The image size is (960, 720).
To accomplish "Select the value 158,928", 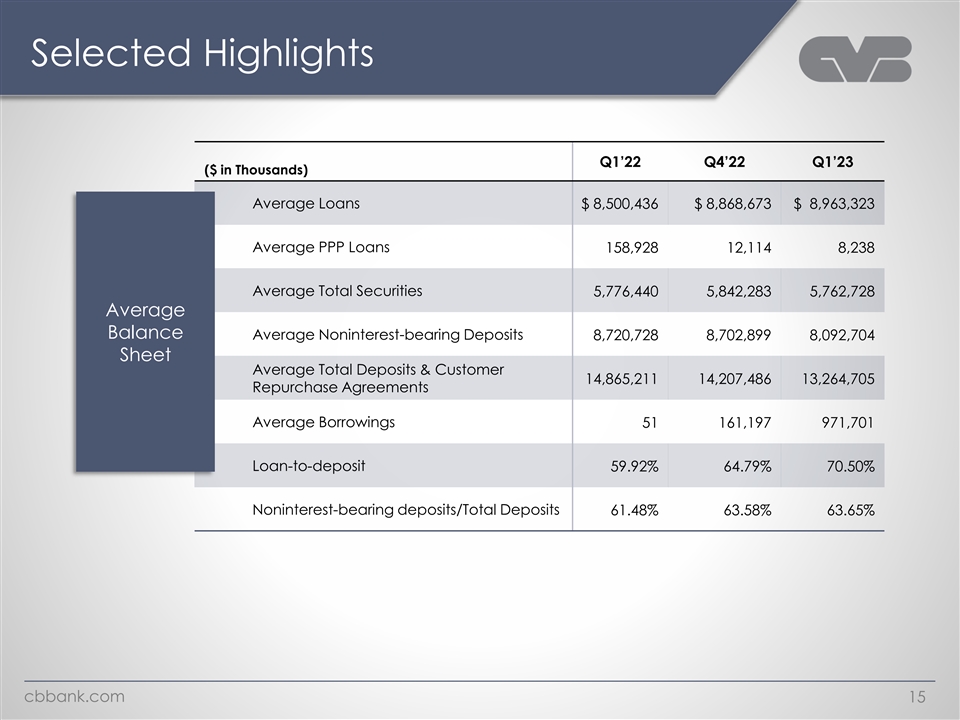I will (x=632, y=248).
